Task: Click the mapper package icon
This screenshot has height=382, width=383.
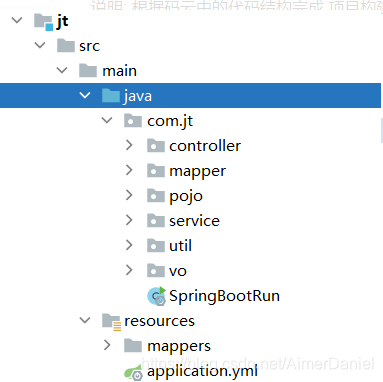Action: click(x=156, y=171)
